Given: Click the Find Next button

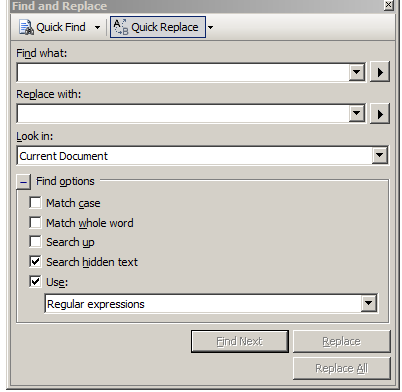Looking at the screenshot, I should pyautogui.click(x=240, y=341).
